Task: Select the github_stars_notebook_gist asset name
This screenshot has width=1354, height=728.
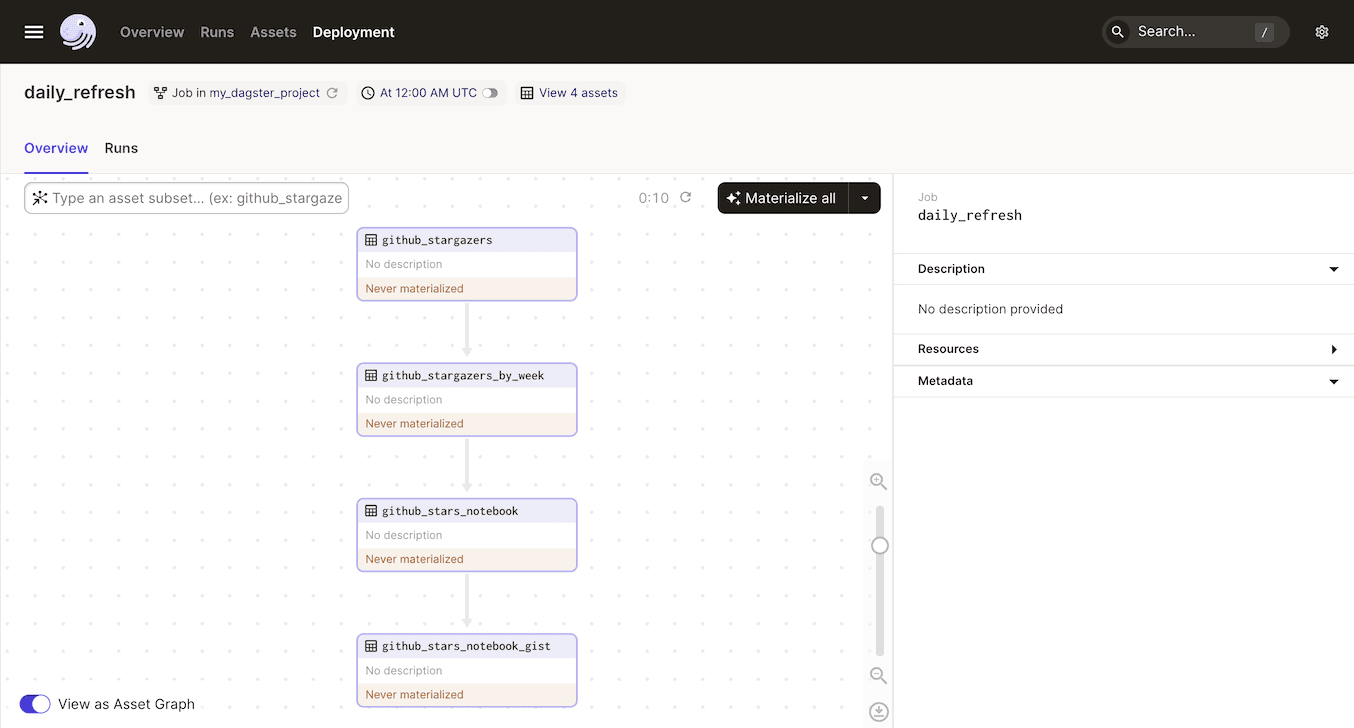Action: point(466,646)
